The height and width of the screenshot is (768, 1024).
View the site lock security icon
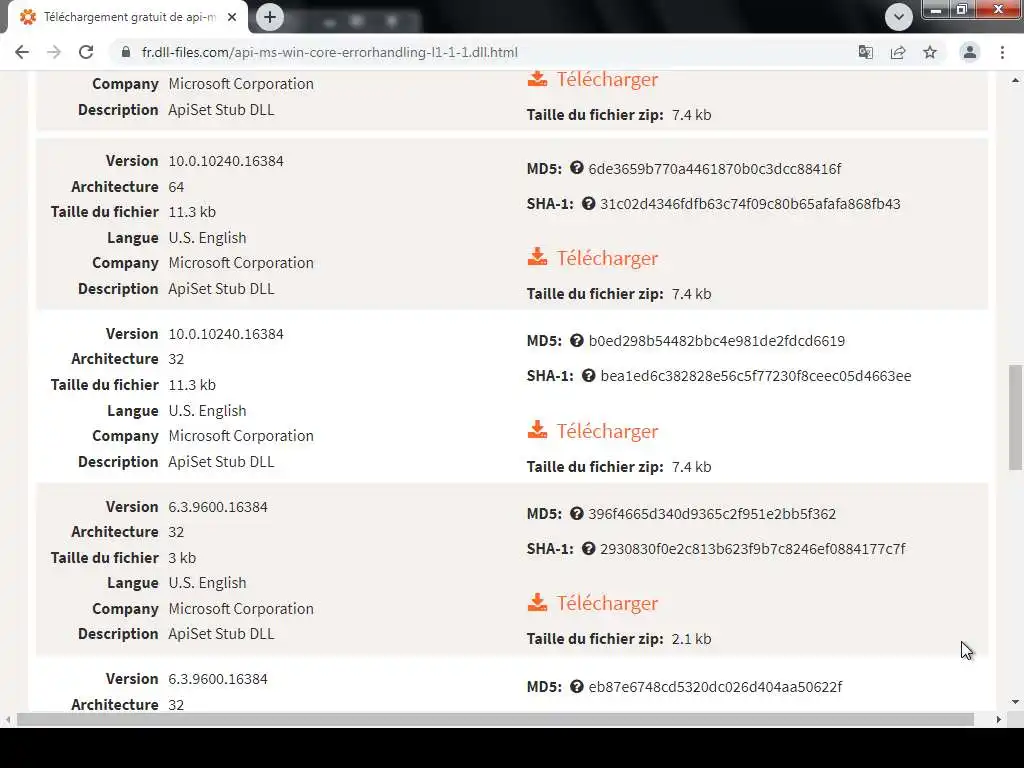point(126,52)
